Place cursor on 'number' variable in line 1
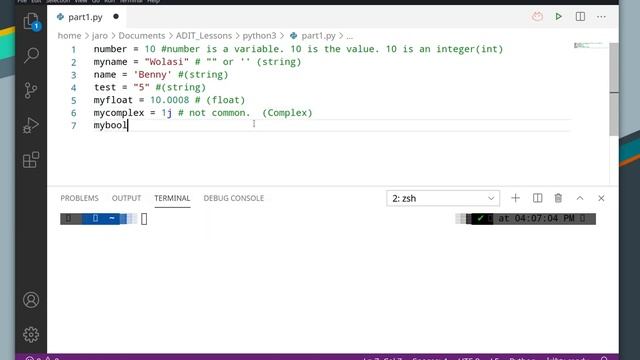This screenshot has height=360, width=640. click(110, 49)
